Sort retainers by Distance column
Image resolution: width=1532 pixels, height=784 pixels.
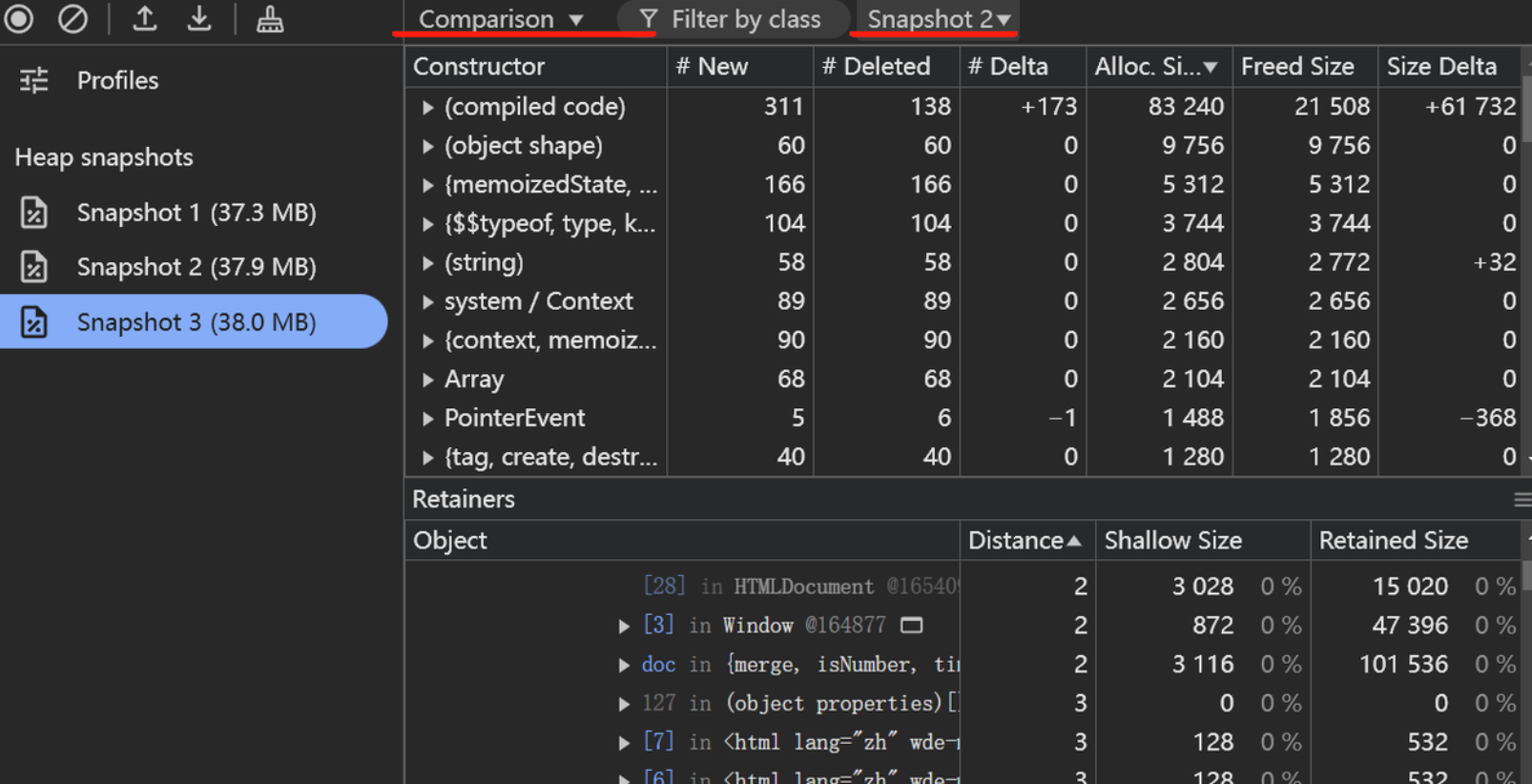1026,540
